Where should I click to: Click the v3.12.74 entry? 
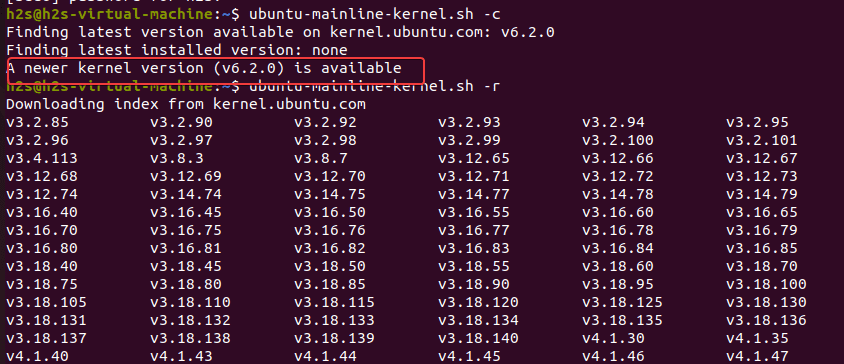42,194
